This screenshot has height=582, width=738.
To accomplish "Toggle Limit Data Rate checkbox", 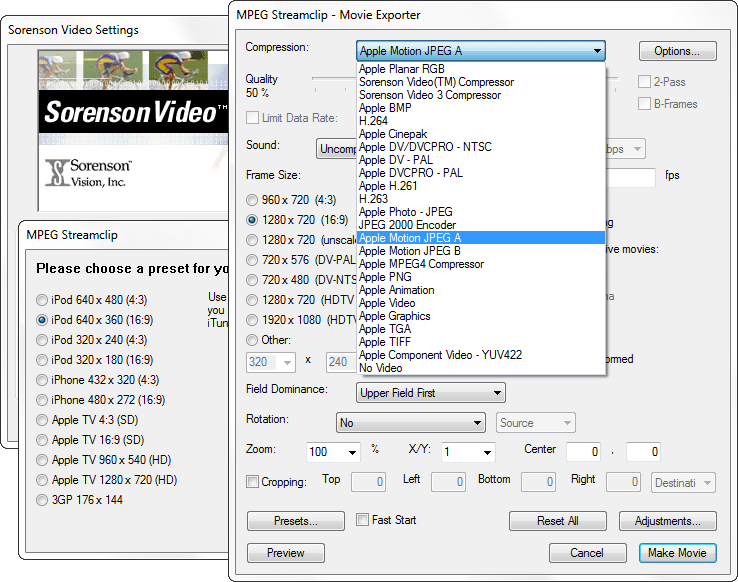I will 252,118.
